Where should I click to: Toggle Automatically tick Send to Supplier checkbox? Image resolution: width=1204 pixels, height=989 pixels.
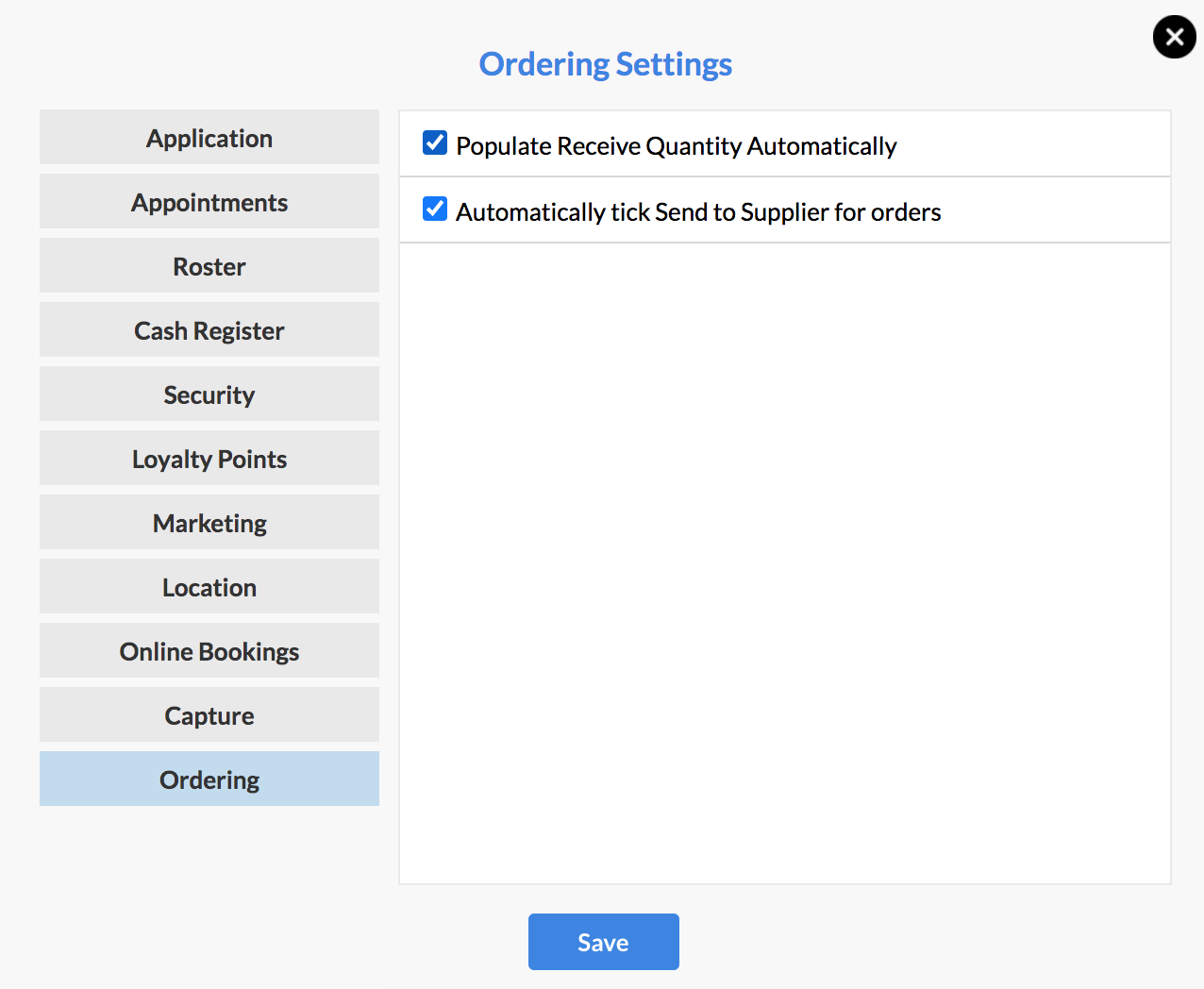(x=435, y=209)
